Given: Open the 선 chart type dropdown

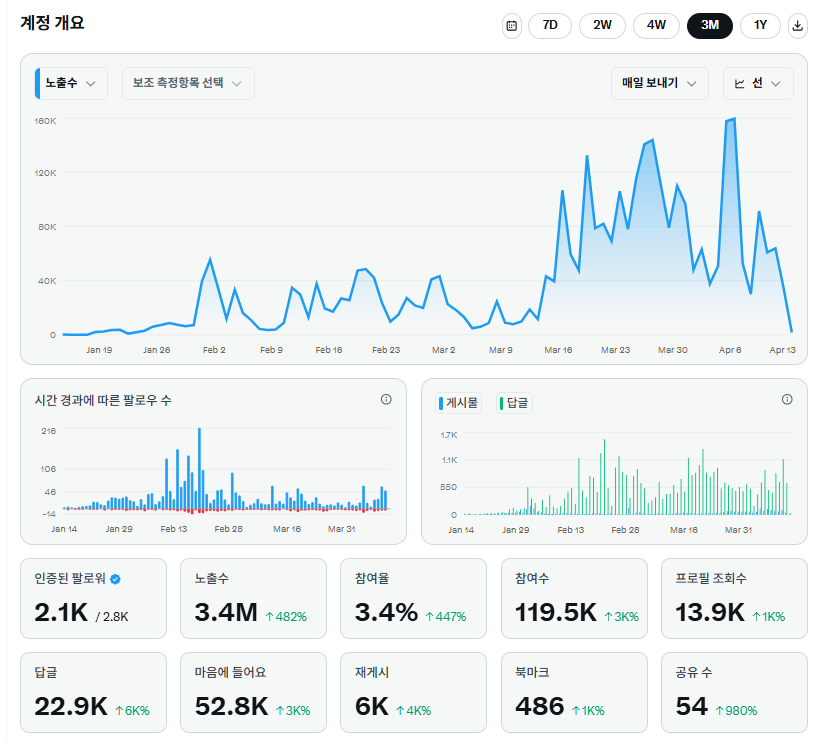Looking at the screenshot, I should [x=757, y=83].
